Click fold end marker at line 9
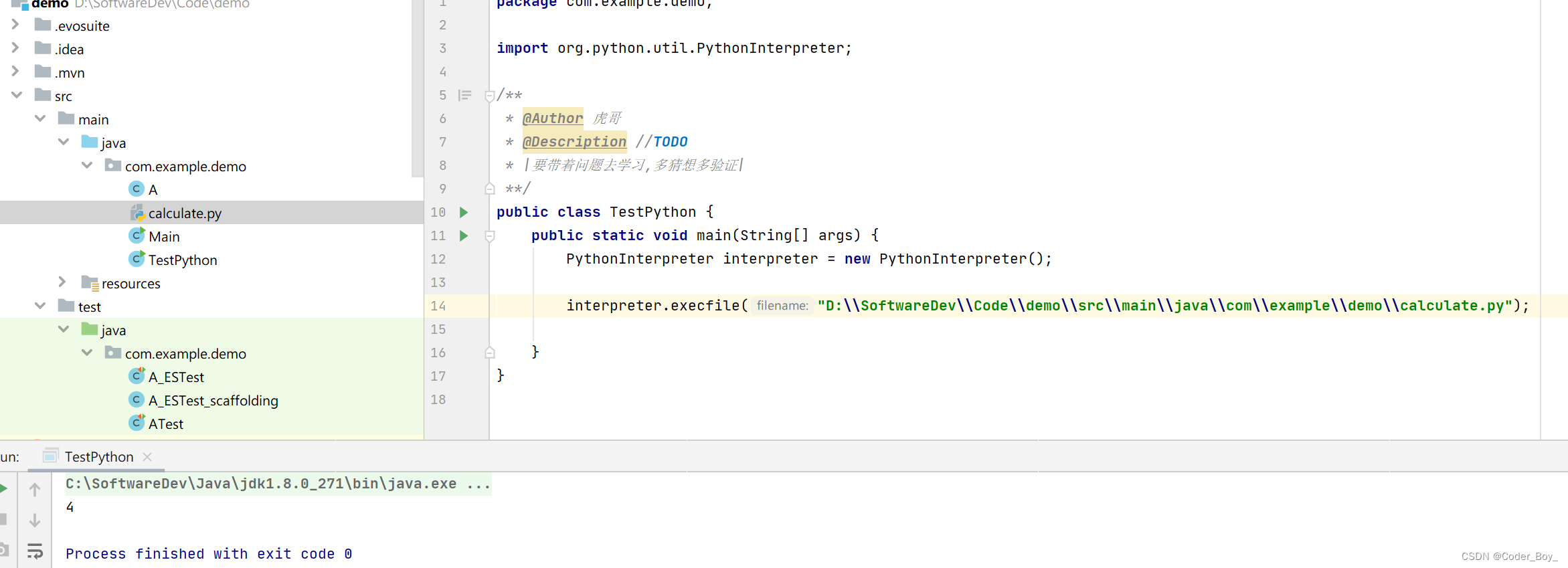 click(x=489, y=189)
